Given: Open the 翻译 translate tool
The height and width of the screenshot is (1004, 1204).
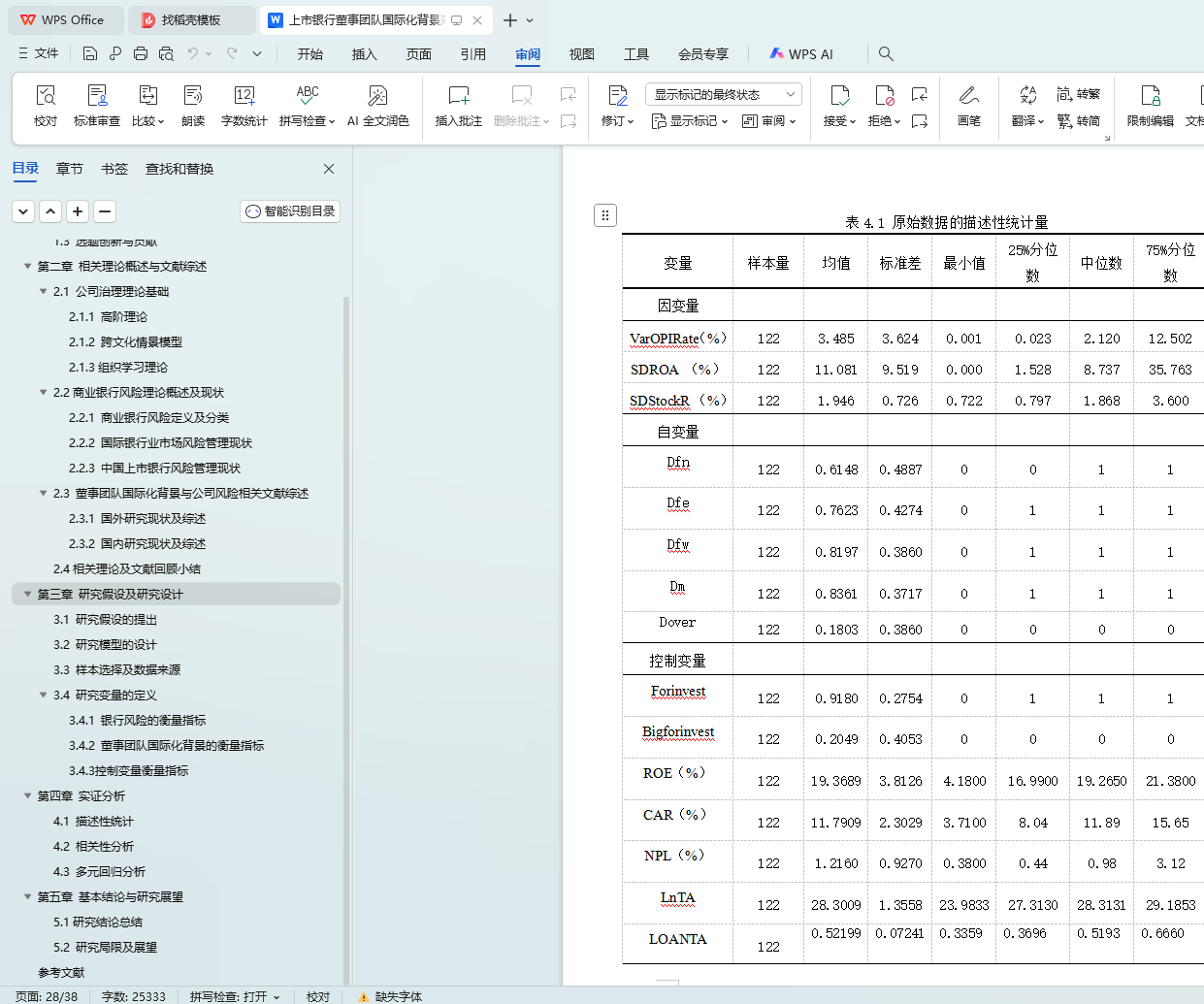Looking at the screenshot, I should [1027, 106].
